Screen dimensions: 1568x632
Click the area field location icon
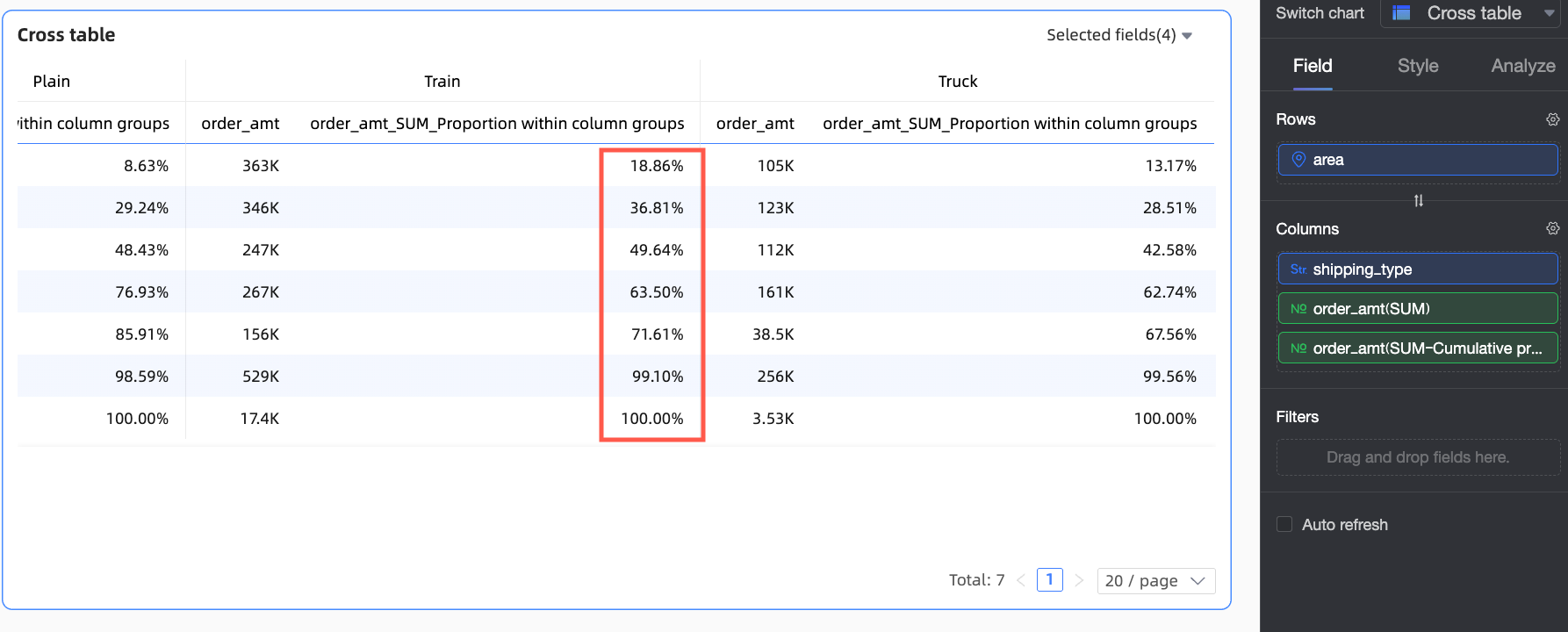(x=1298, y=160)
